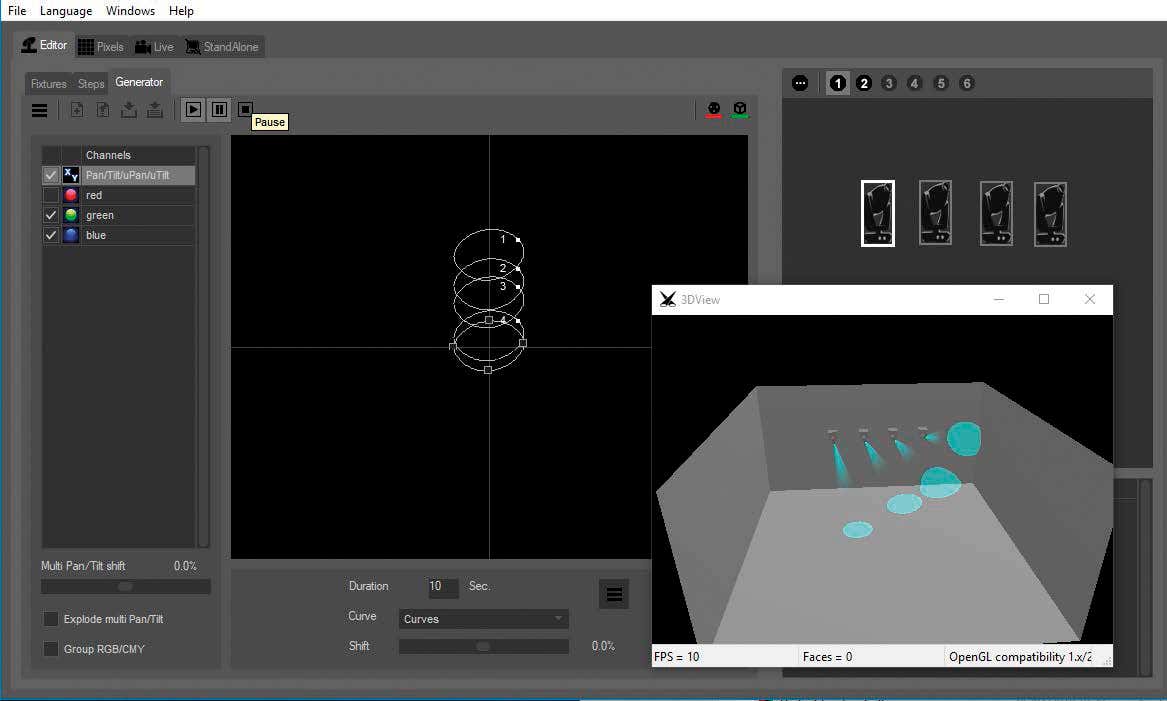Enable the red channel checkbox
The image size is (1167, 701).
(51, 195)
